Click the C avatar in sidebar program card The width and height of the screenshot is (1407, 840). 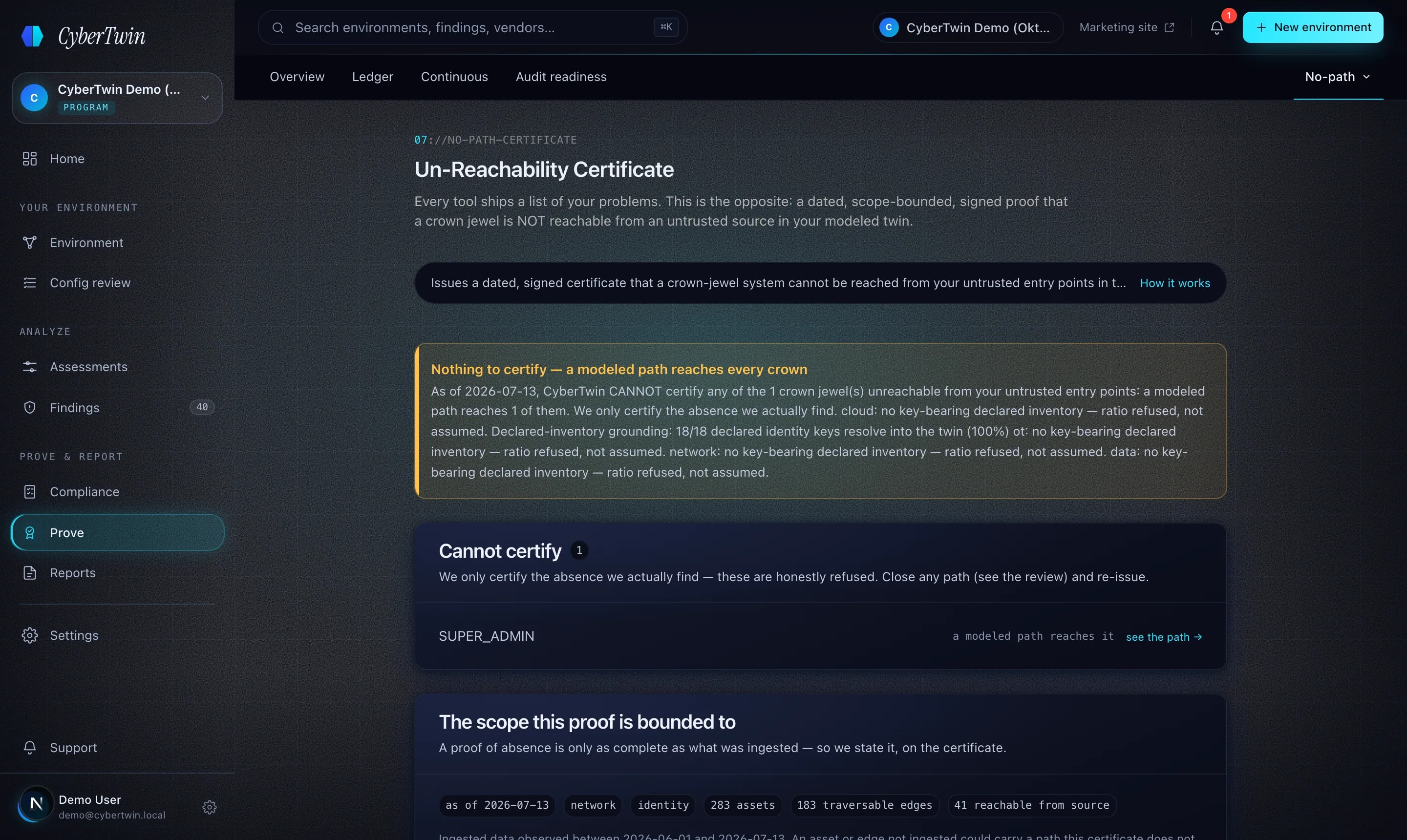[34, 97]
